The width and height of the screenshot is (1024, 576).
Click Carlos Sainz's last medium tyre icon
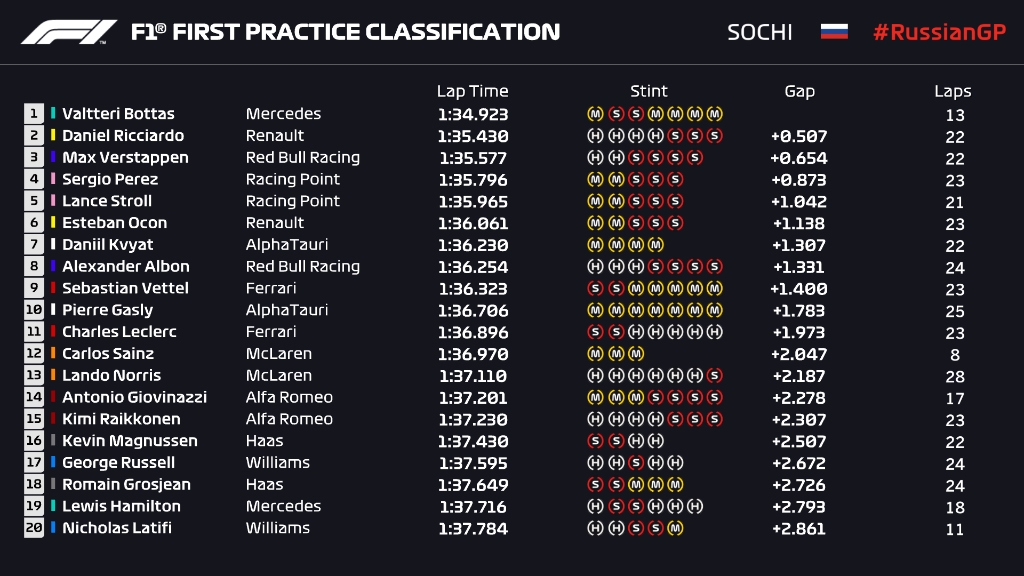(636, 354)
